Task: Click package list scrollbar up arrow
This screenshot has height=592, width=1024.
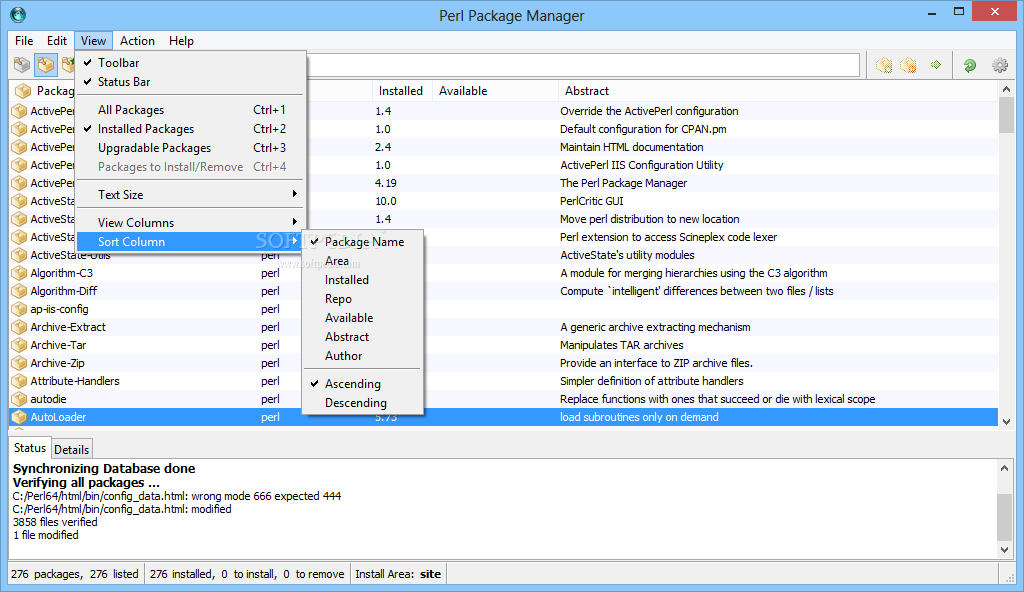Action: click(1006, 90)
